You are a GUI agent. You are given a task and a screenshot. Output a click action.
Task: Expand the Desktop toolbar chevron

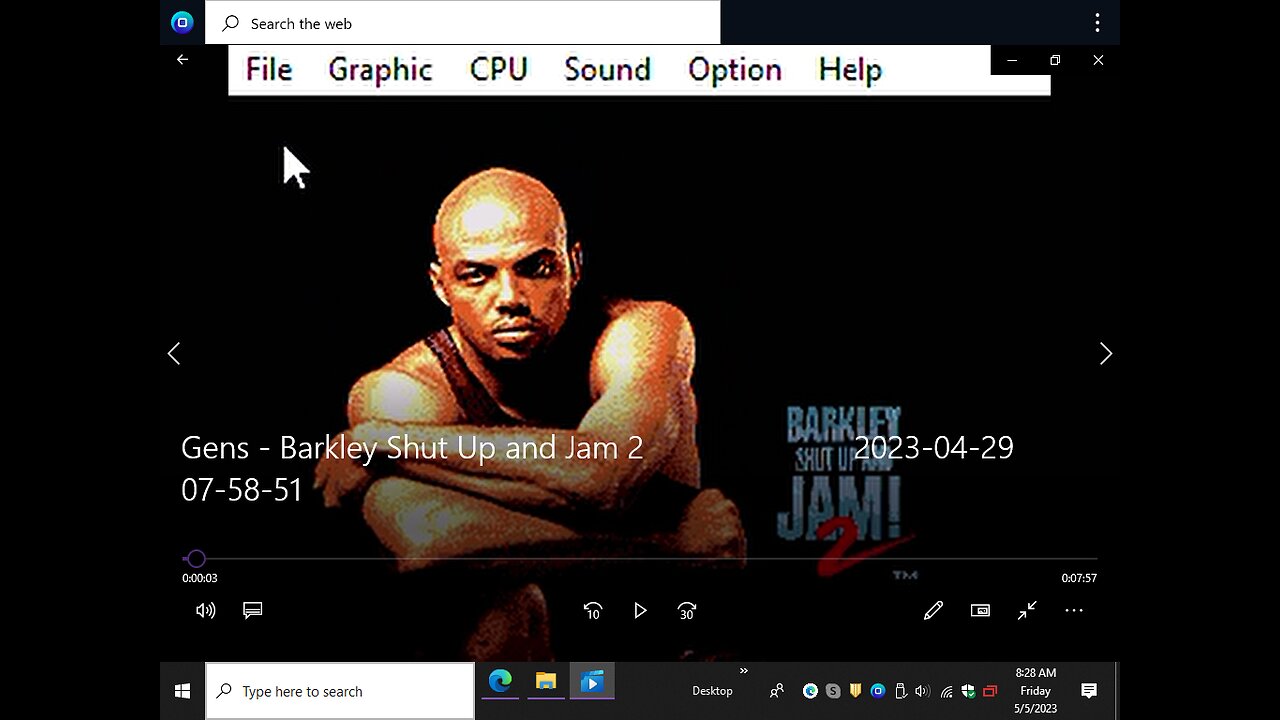(743, 671)
